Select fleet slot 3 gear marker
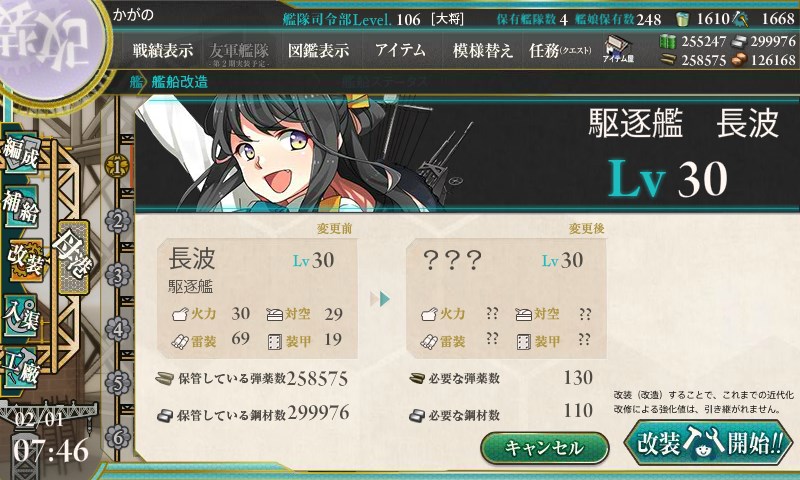Image resolution: width=800 pixels, height=480 pixels. pyautogui.click(x=117, y=275)
